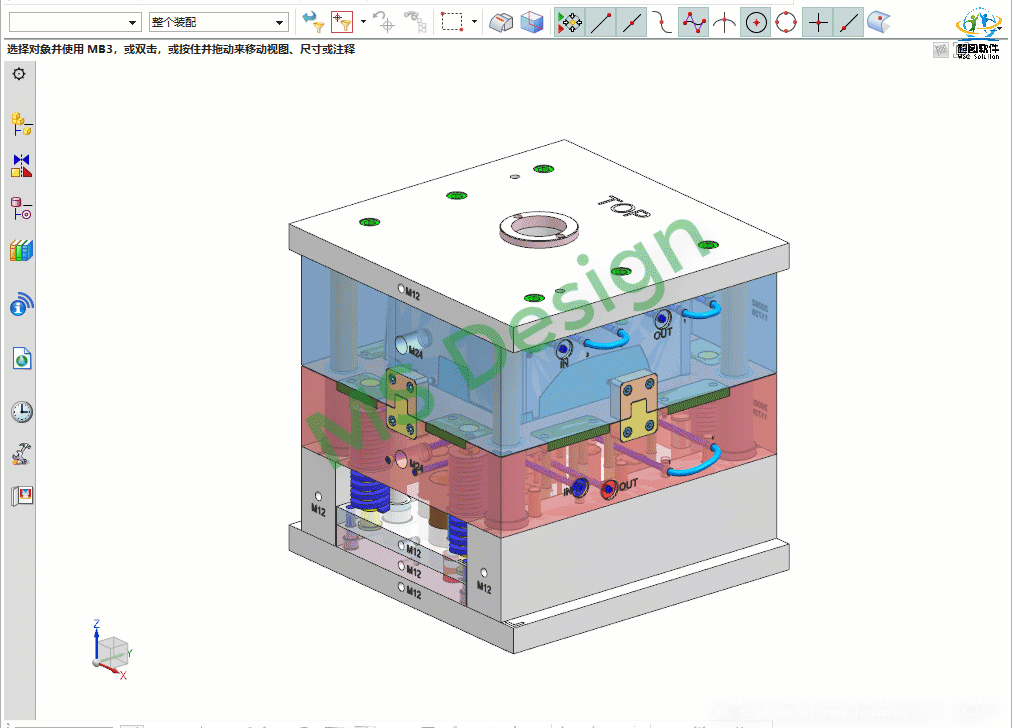The width and height of the screenshot is (1012, 728).
Task: Open the Roles palette icon
Action: [x=21, y=496]
